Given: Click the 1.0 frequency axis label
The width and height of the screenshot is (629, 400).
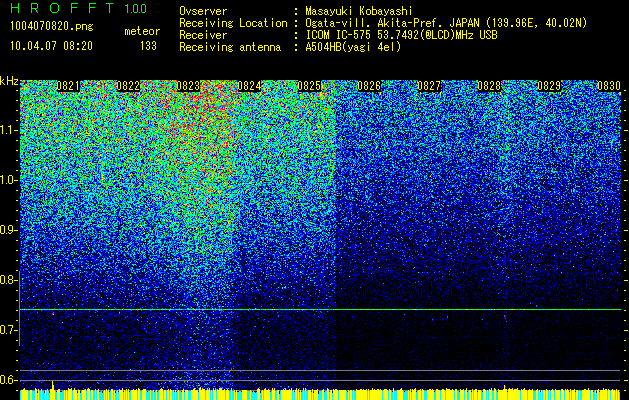Looking at the screenshot, I should [8, 180].
